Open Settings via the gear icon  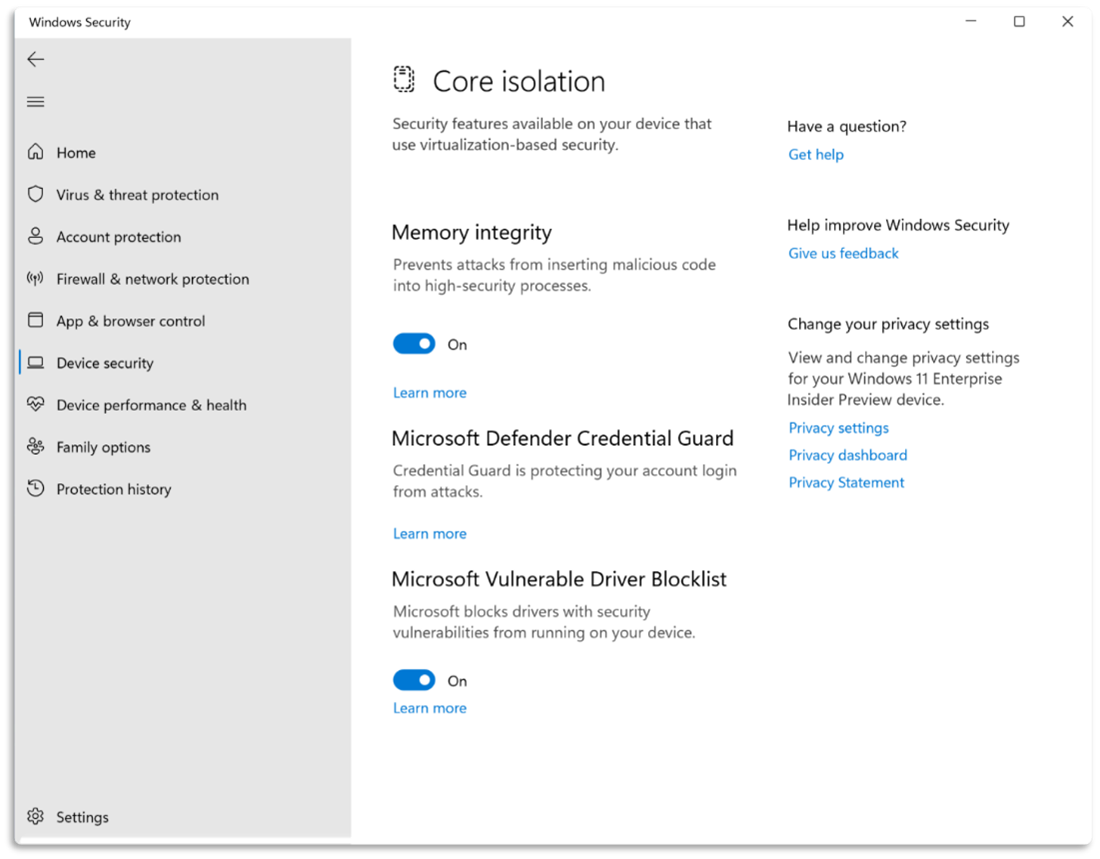[37, 816]
